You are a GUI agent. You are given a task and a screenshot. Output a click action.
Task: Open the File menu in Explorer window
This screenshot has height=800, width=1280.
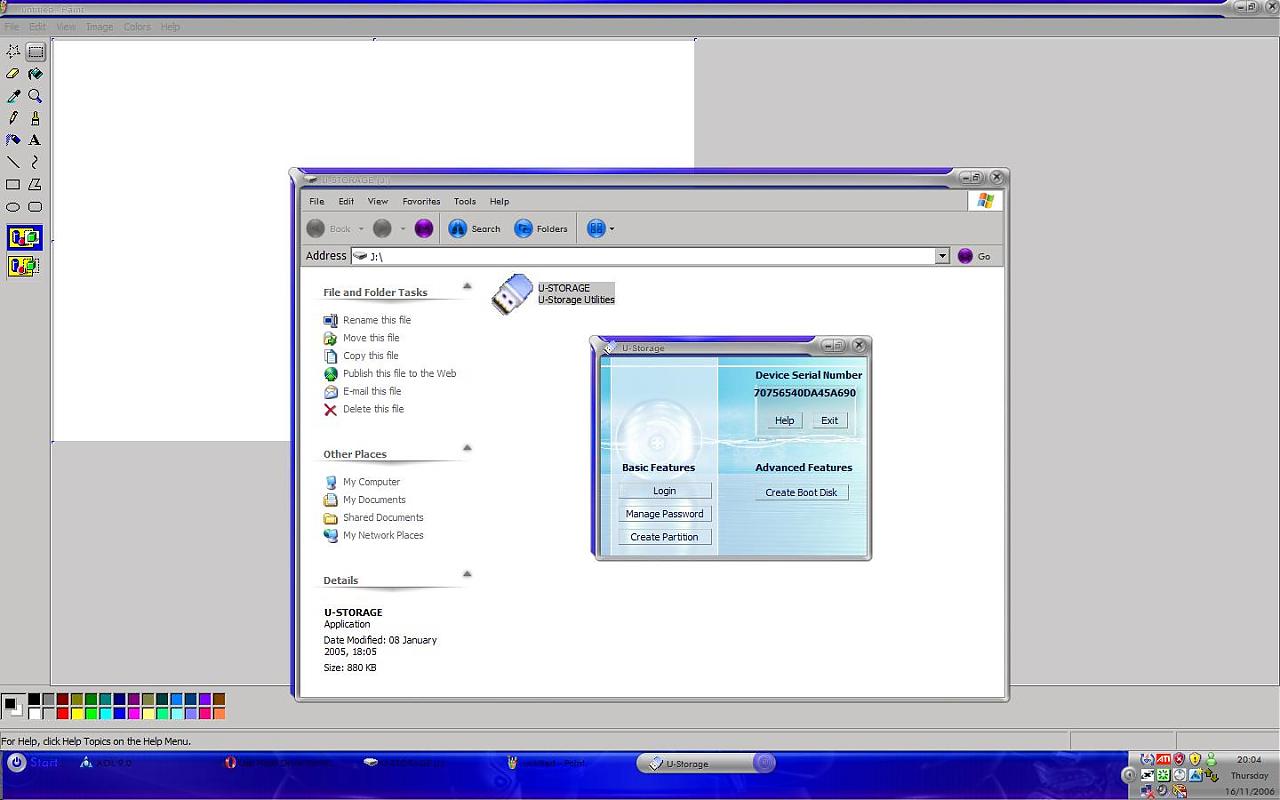pos(317,201)
